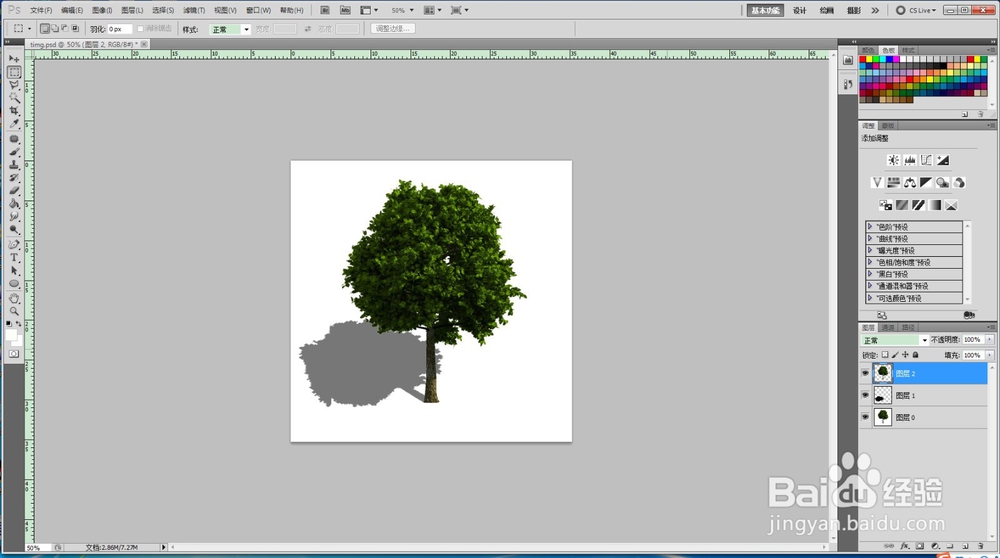Choose New selection mode button
1000x558 pixels.
pos(45,29)
